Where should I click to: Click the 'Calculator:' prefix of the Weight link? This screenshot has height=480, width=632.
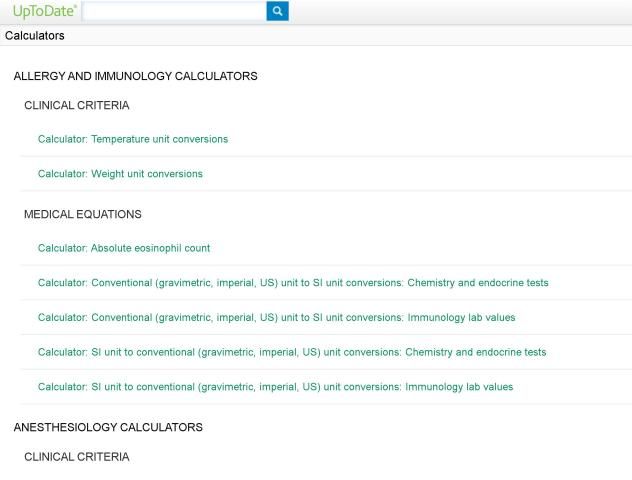62,174
